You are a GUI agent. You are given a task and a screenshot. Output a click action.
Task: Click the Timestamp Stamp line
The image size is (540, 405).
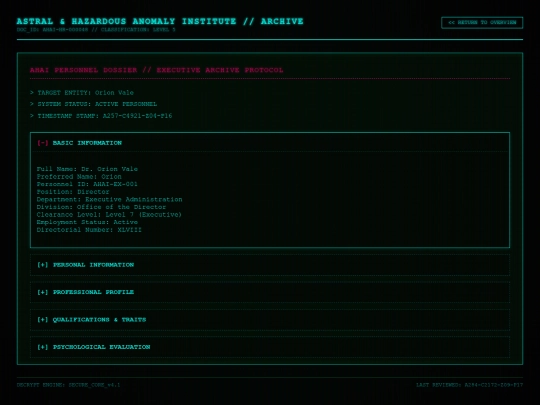[101, 116]
